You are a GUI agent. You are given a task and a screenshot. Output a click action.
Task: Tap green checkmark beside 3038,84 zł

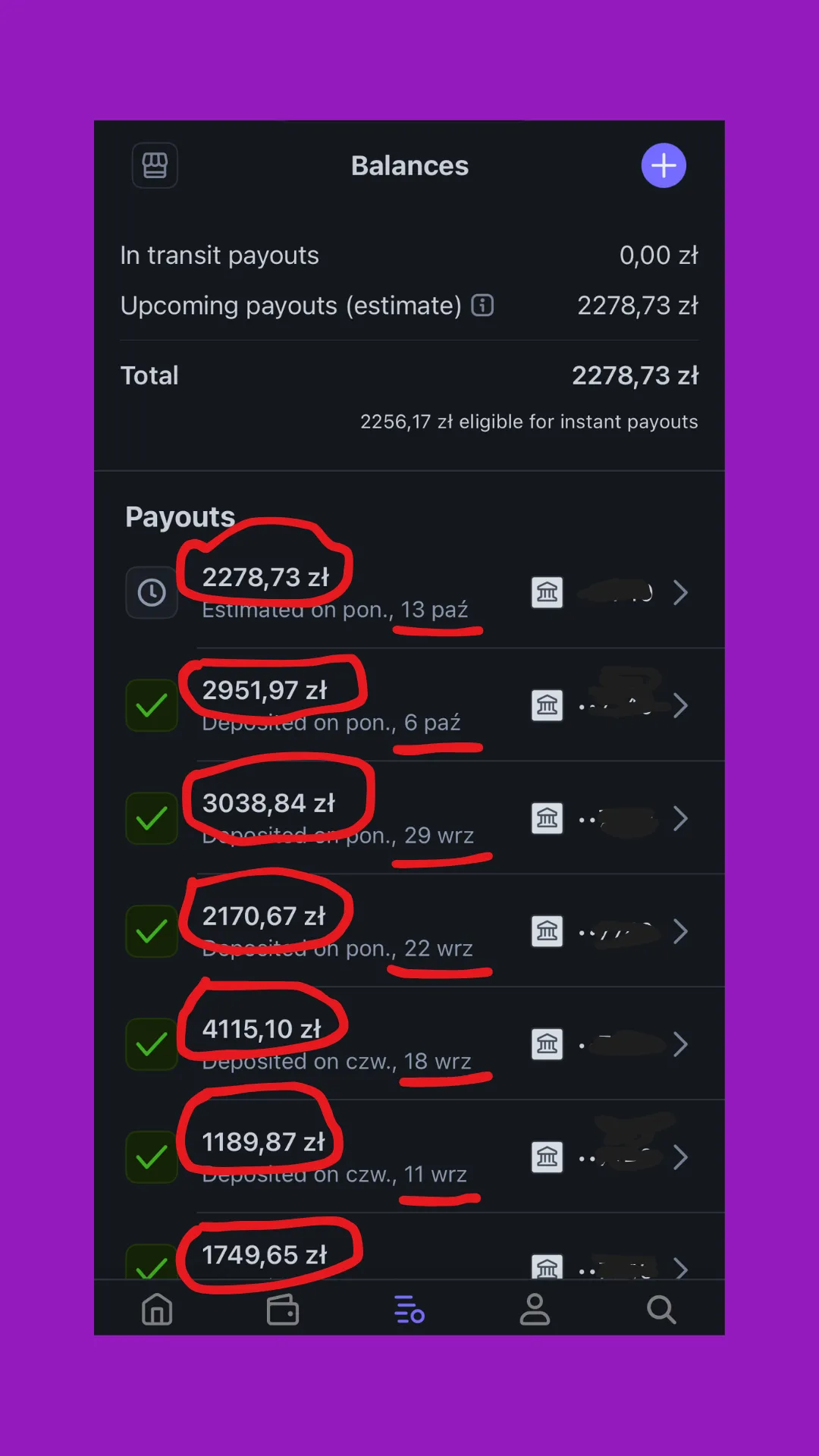(152, 818)
